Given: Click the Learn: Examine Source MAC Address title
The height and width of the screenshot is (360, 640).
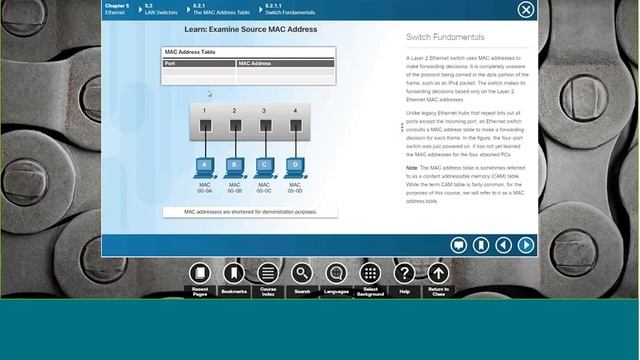Looking at the screenshot, I should coord(251,29).
